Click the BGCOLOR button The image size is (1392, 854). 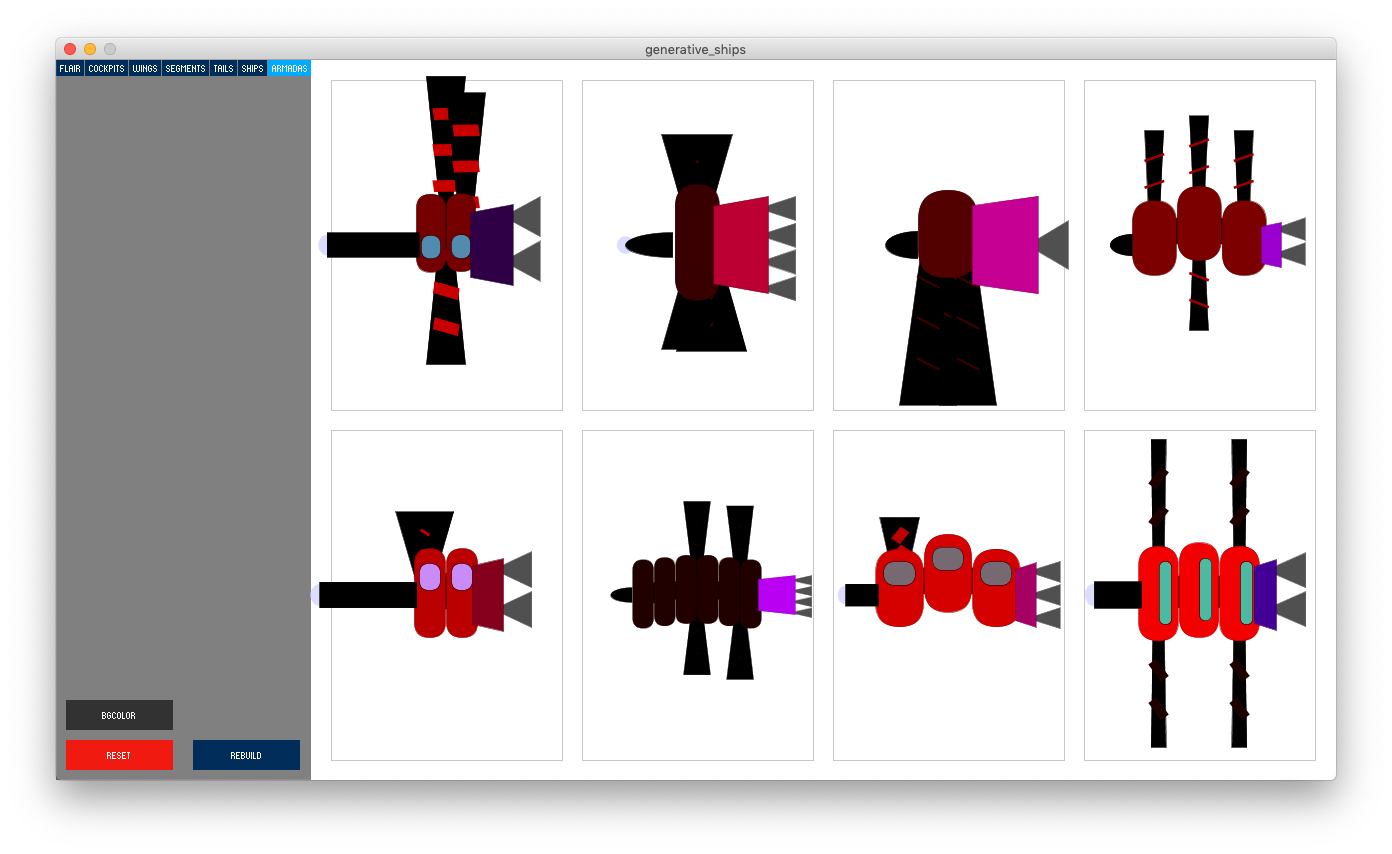coord(119,715)
